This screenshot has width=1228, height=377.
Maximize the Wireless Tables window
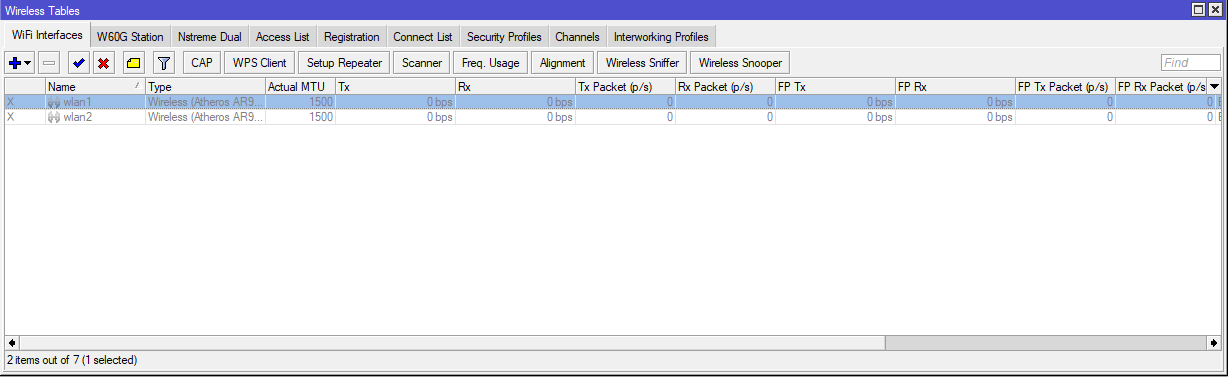(x=1199, y=9)
